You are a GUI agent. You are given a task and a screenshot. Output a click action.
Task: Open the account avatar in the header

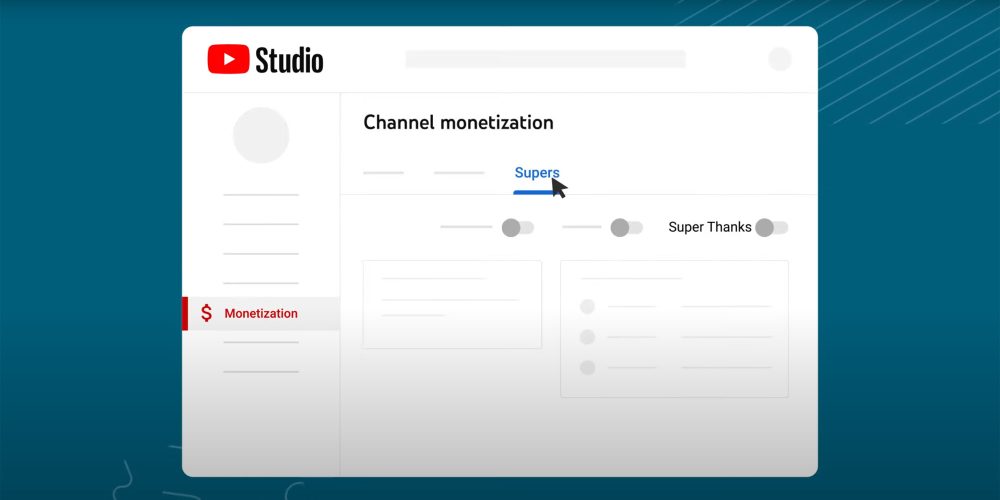point(779,59)
